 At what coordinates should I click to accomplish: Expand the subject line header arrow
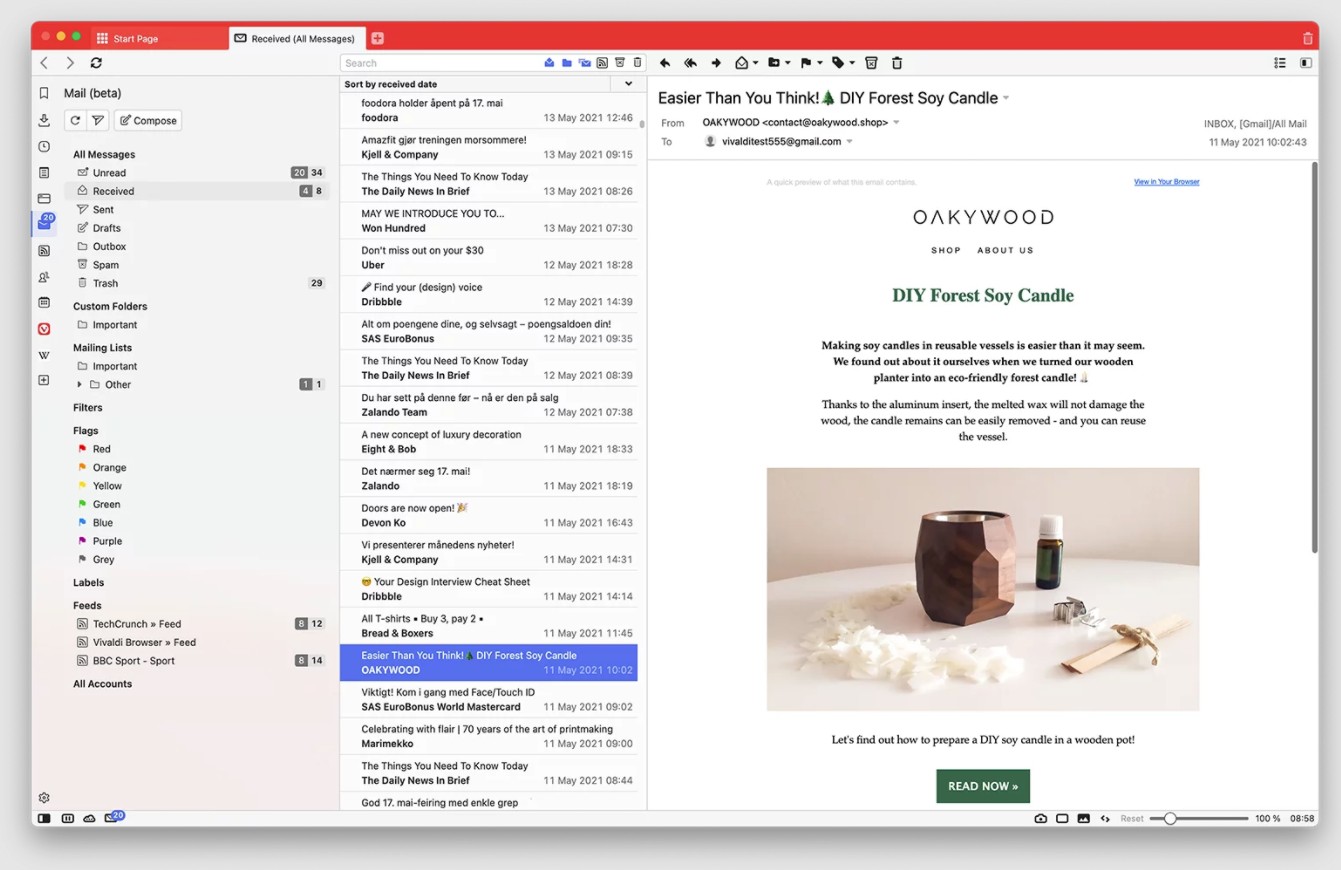pos(1006,98)
